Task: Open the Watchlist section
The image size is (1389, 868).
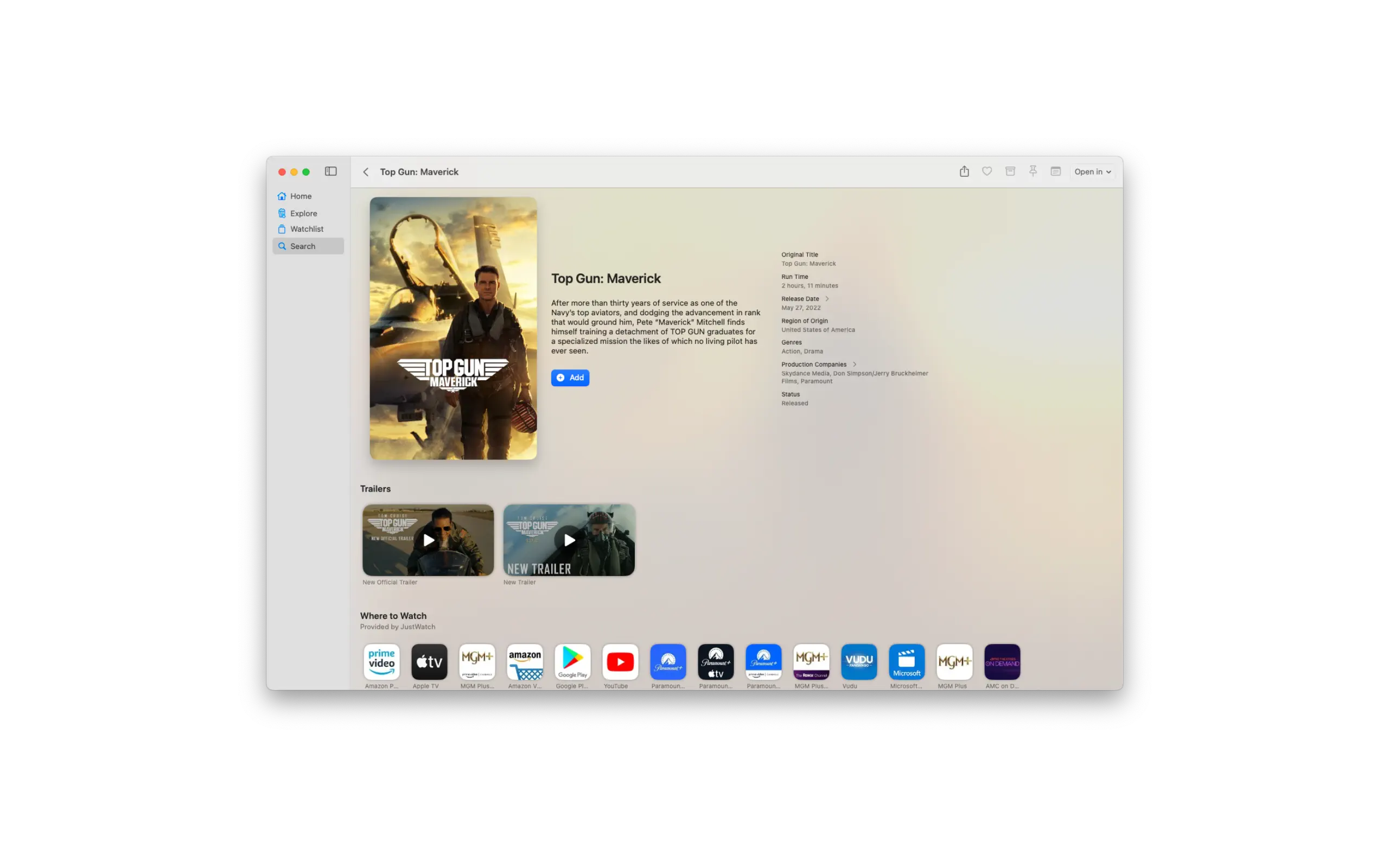Action: tap(307, 229)
